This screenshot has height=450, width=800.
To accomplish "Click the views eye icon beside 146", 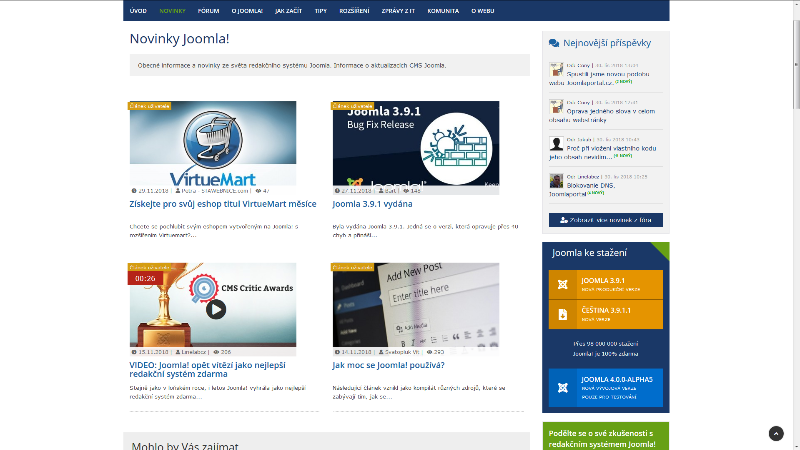I will 406,191.
